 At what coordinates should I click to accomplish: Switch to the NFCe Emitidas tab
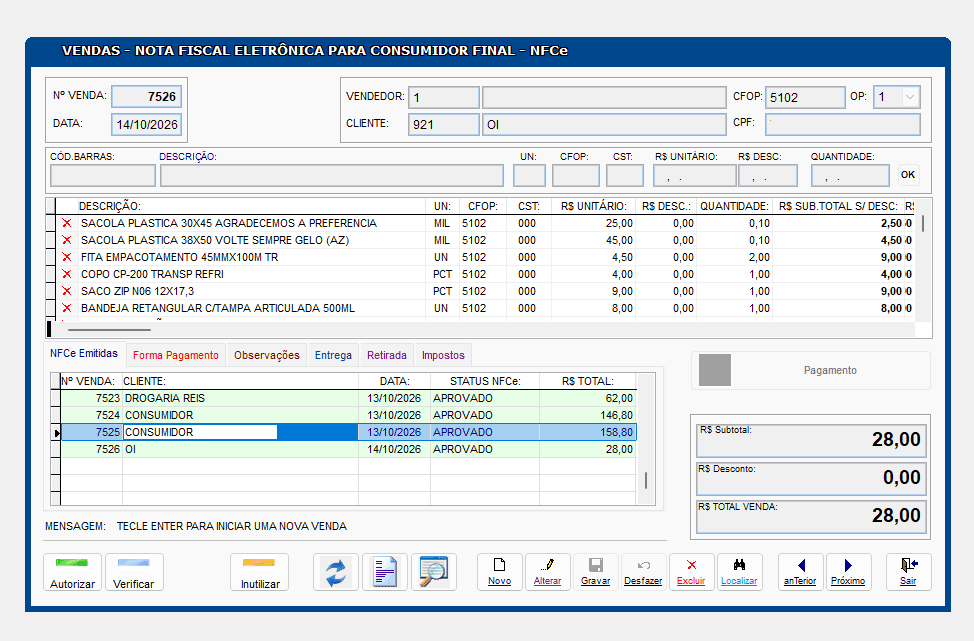[84, 353]
